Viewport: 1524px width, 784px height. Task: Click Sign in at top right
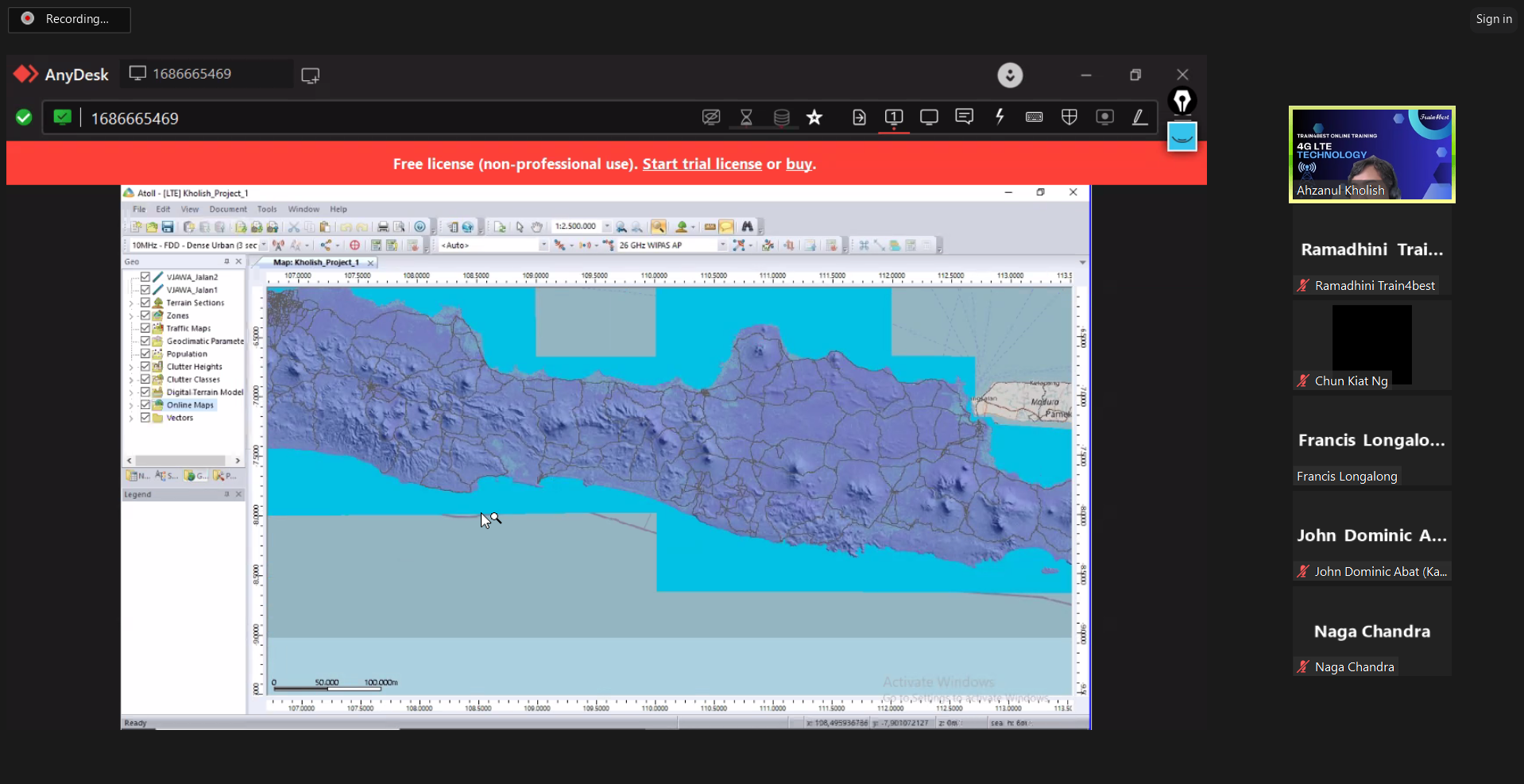[x=1492, y=18]
